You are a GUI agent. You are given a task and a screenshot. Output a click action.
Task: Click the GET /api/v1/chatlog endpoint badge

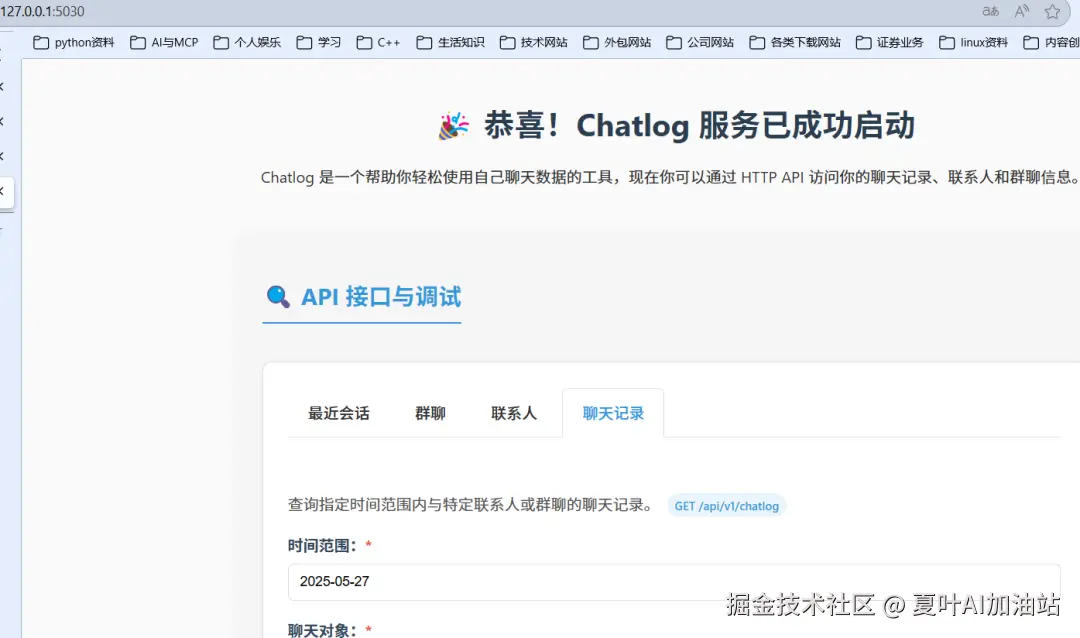coord(727,506)
